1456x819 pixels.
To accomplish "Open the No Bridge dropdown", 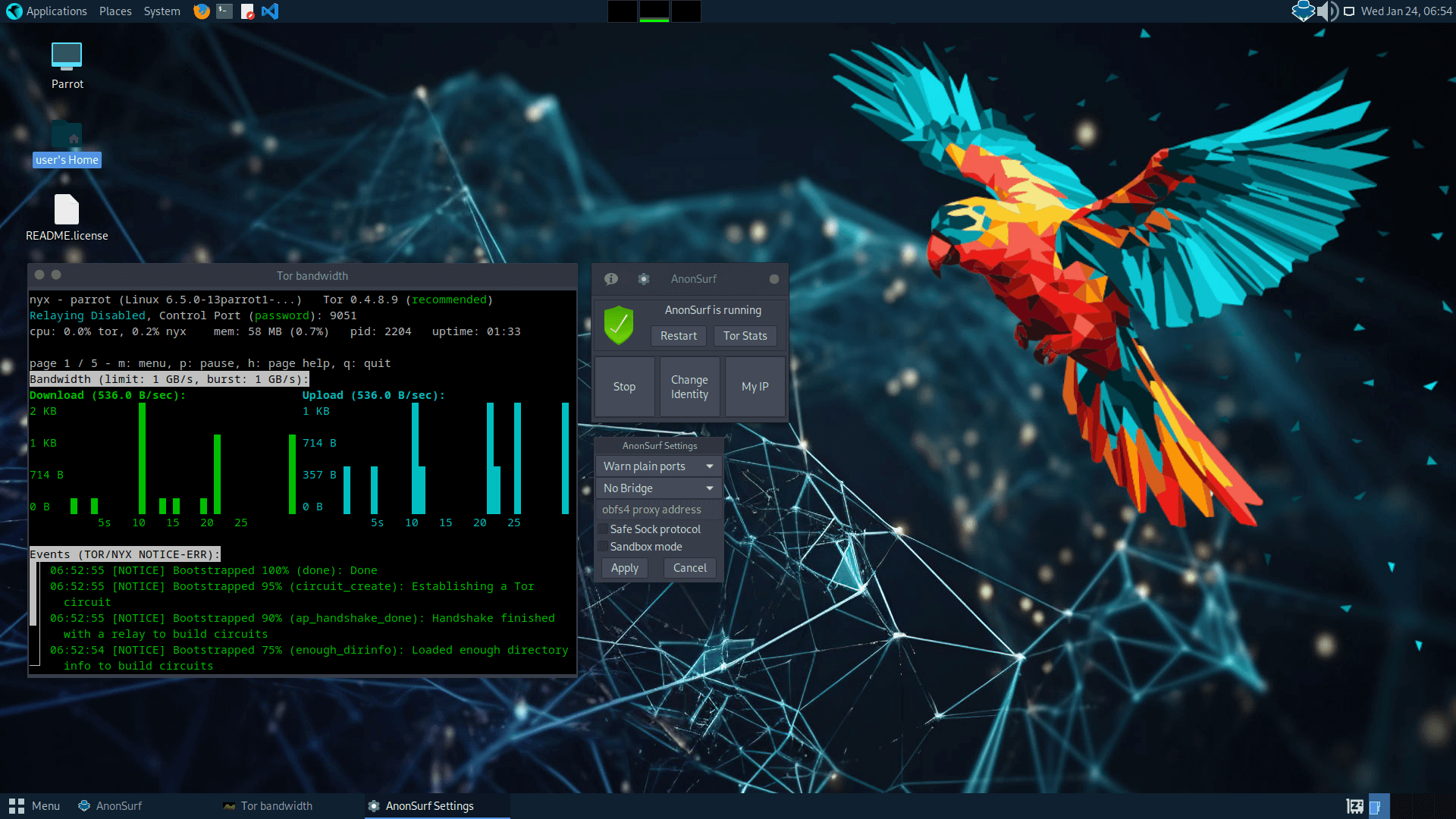I will (657, 488).
